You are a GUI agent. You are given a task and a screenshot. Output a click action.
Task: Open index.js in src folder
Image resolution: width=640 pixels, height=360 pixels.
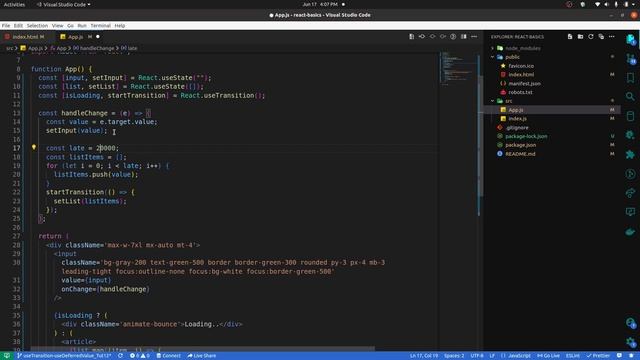tap(517, 118)
